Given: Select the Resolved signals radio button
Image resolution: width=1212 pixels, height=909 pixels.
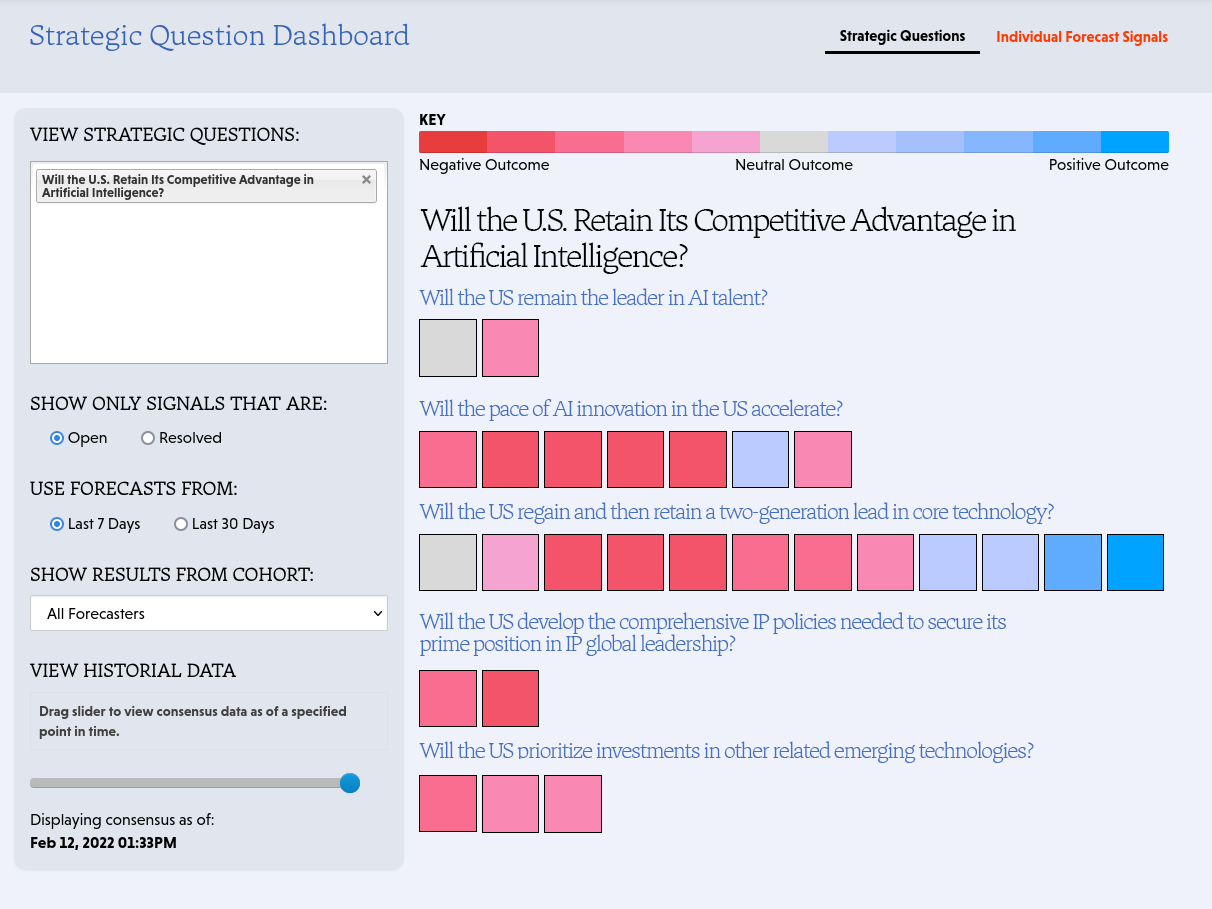Looking at the screenshot, I should [148, 438].
